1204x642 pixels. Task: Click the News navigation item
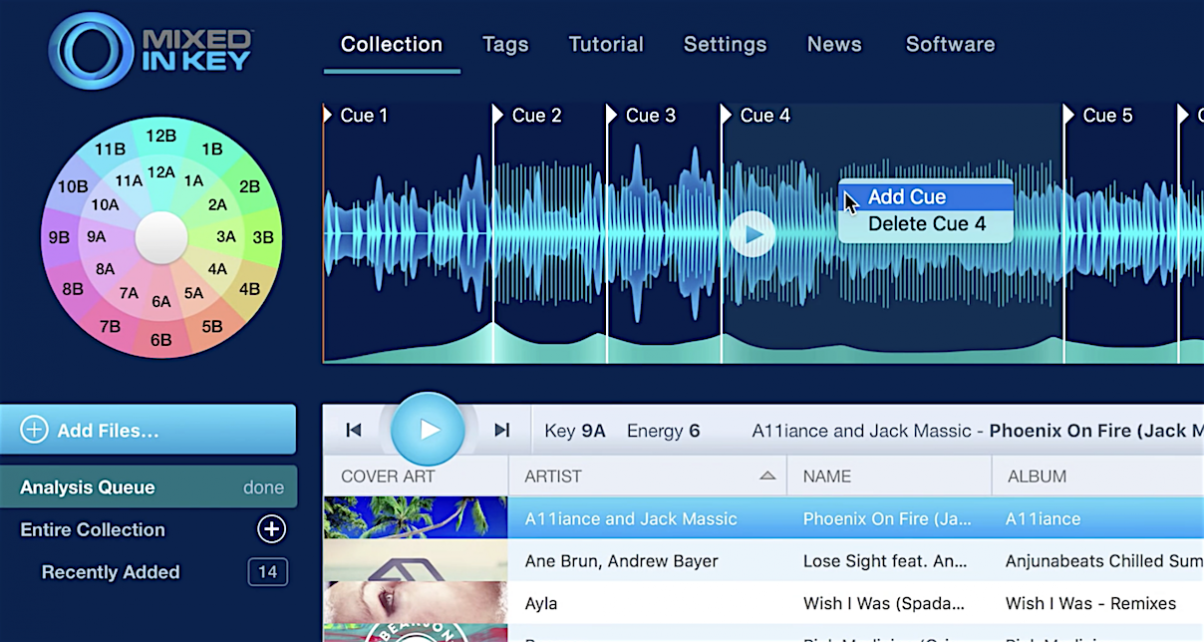(833, 44)
